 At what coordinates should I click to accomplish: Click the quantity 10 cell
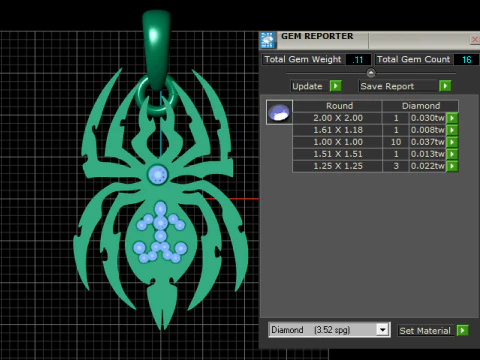tap(396, 142)
